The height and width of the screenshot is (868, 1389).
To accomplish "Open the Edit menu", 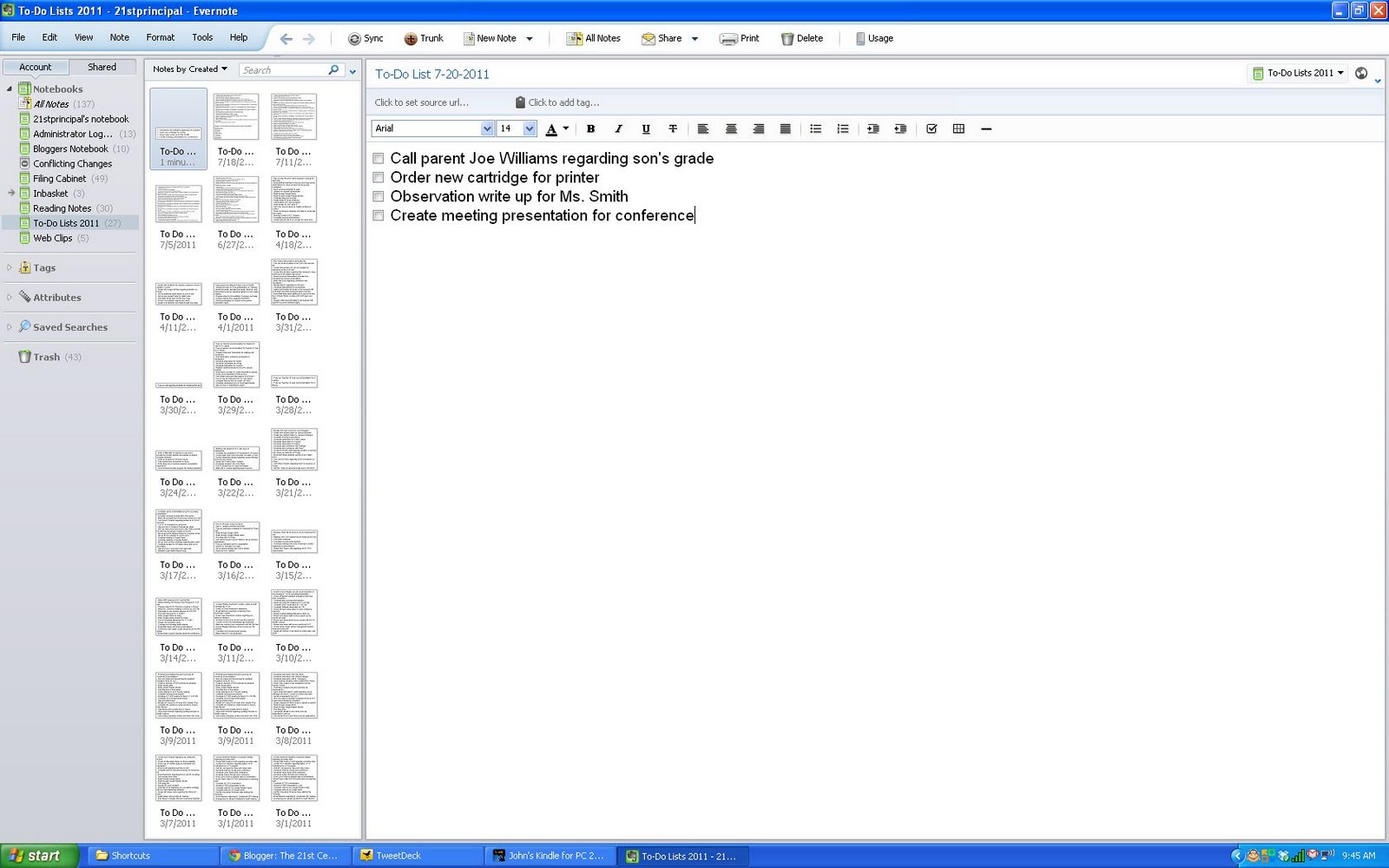I will point(49,37).
